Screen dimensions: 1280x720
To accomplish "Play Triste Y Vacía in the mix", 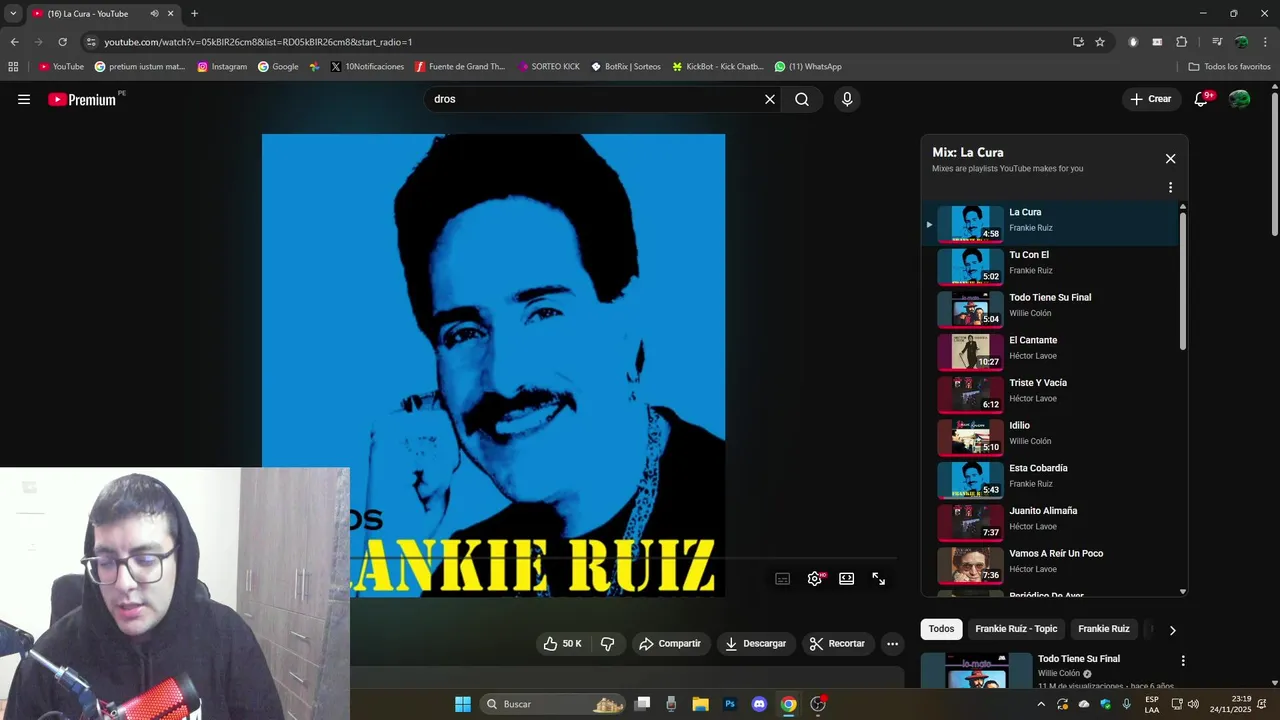I will tap(1050, 395).
